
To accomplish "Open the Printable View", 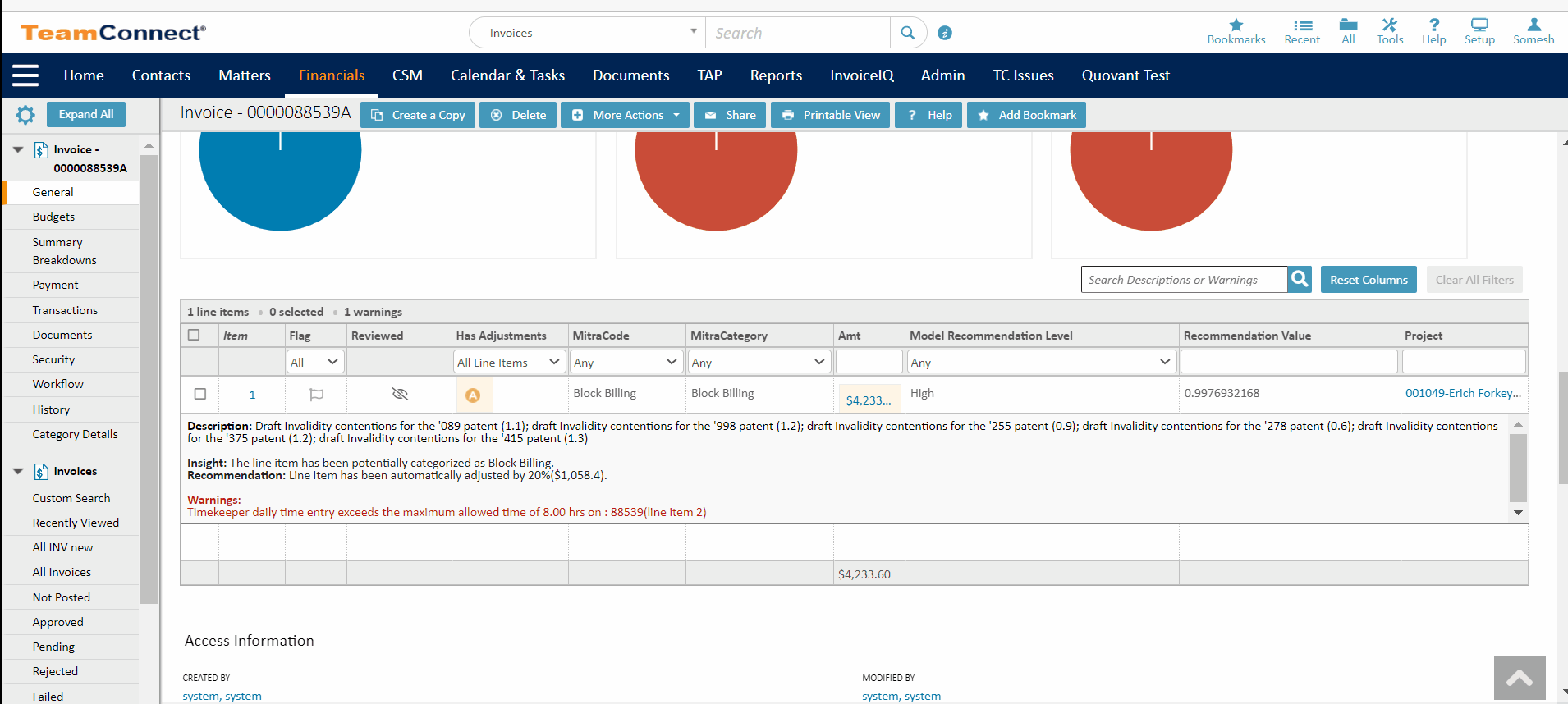I will coord(831,115).
